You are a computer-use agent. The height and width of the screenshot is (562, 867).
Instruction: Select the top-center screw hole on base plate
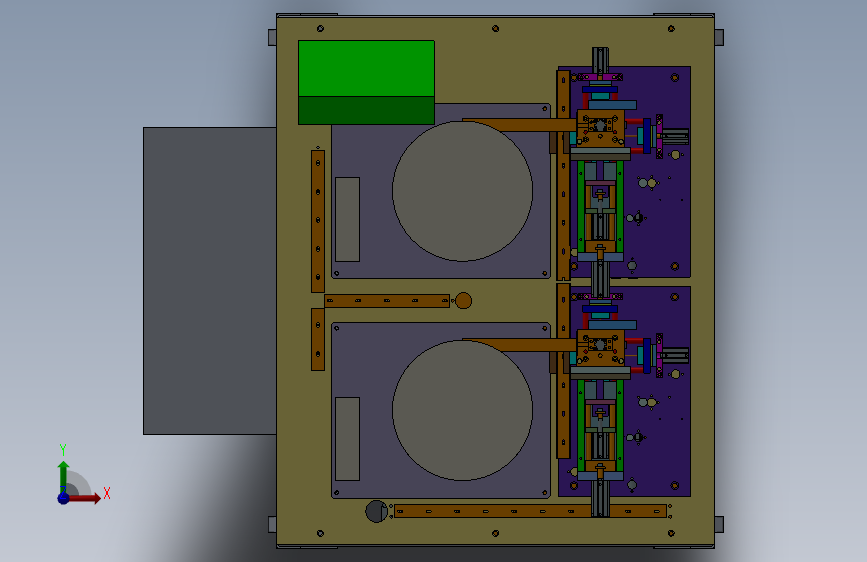(x=495, y=28)
